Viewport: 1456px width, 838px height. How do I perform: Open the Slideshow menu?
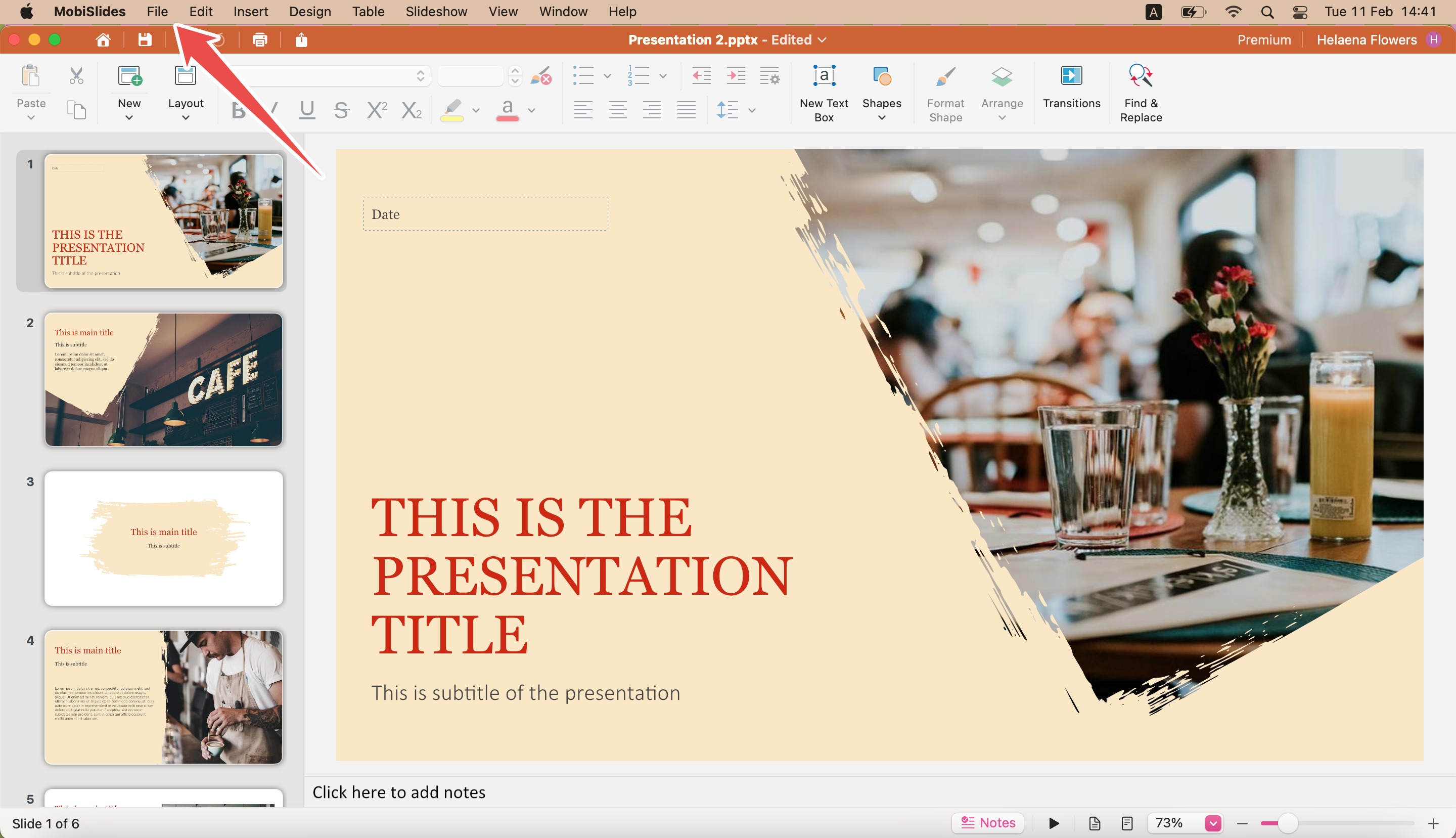[436, 12]
